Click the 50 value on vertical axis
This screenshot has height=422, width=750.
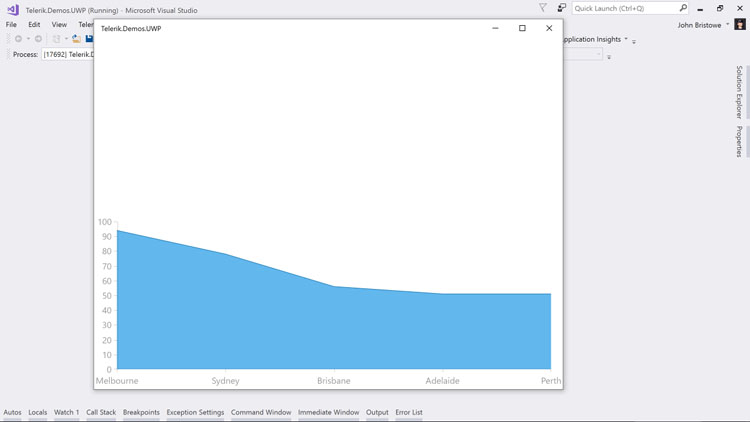(107, 296)
